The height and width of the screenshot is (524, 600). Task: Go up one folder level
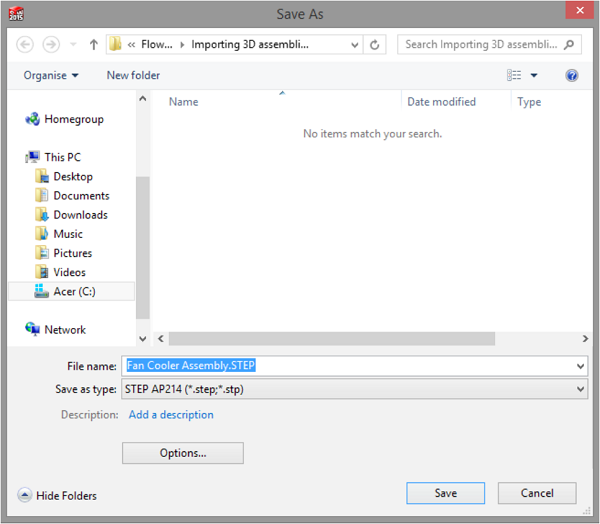[93, 45]
